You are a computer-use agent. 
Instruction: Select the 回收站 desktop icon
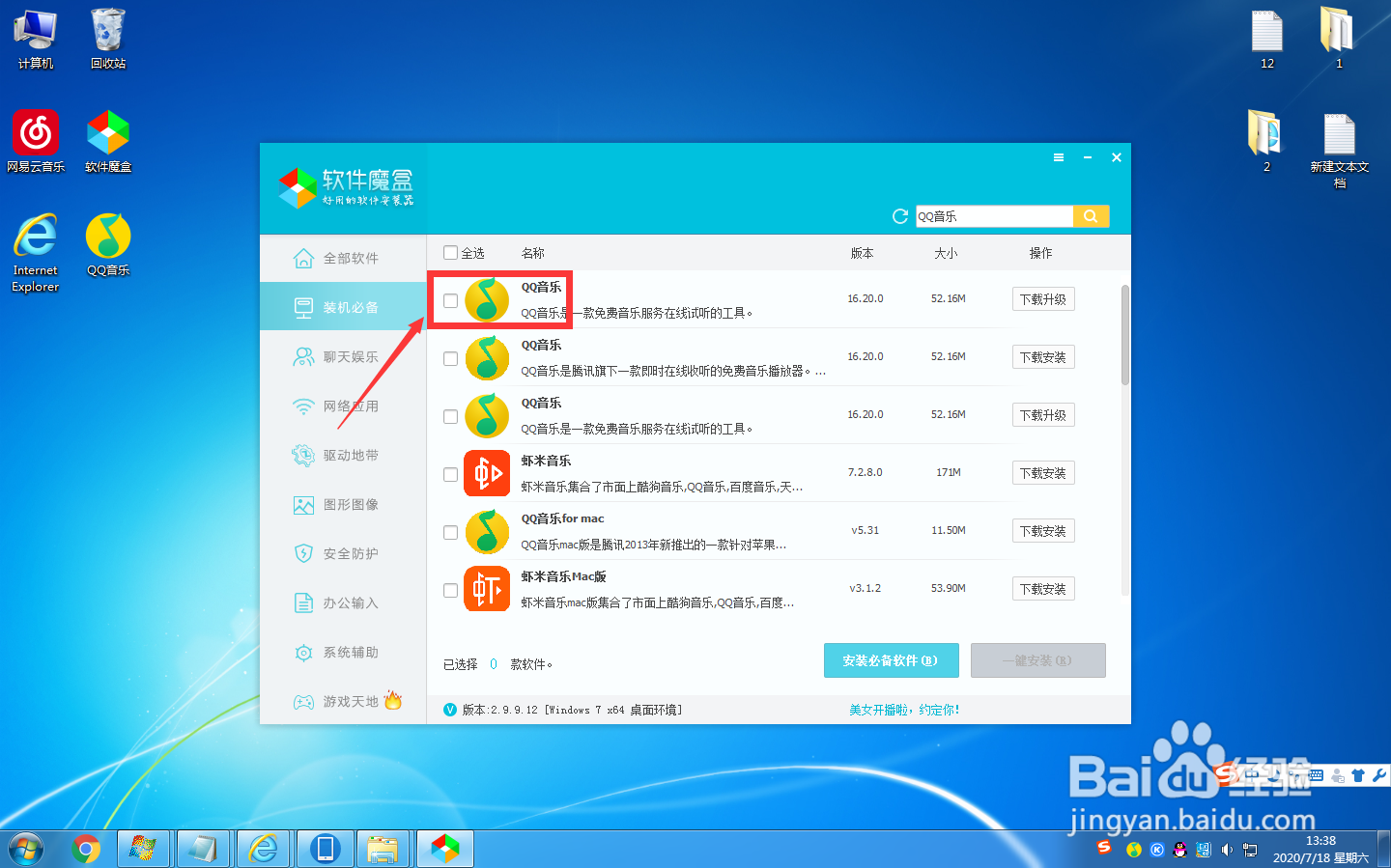coord(108,40)
